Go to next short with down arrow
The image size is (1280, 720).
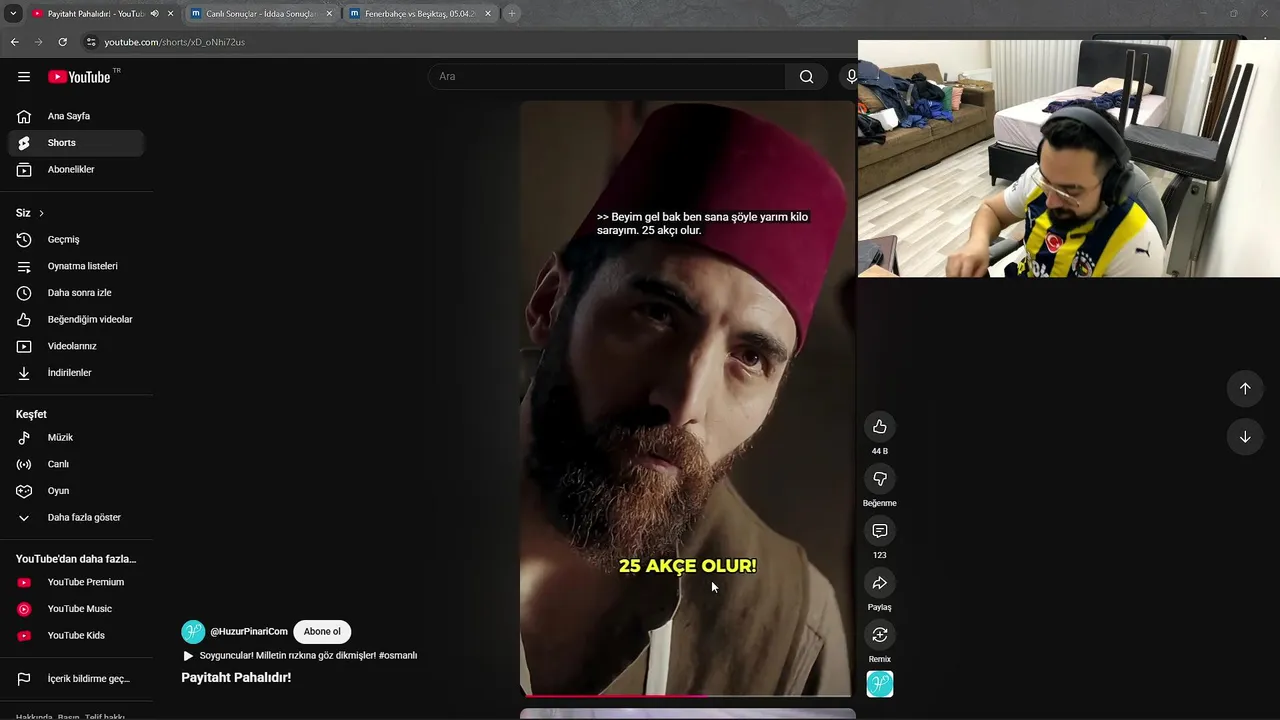1245,437
